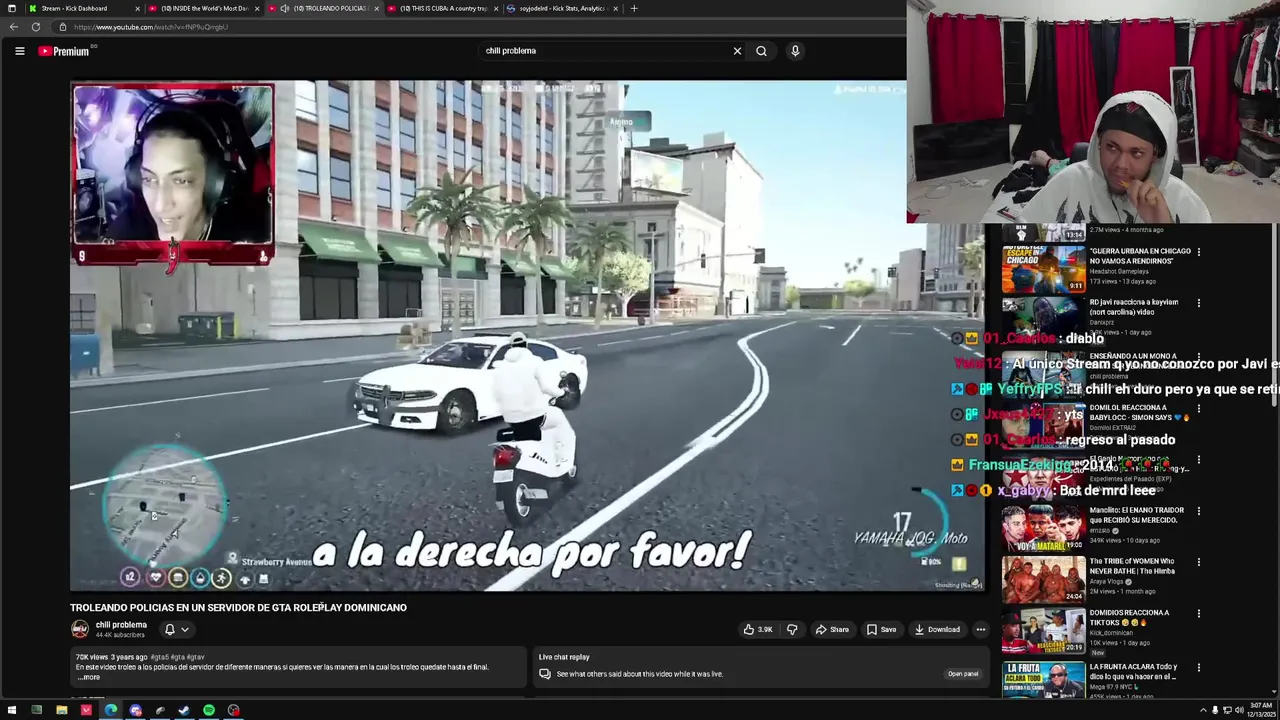Open Steam from the taskbar
The width and height of the screenshot is (1280, 720).
point(184,710)
